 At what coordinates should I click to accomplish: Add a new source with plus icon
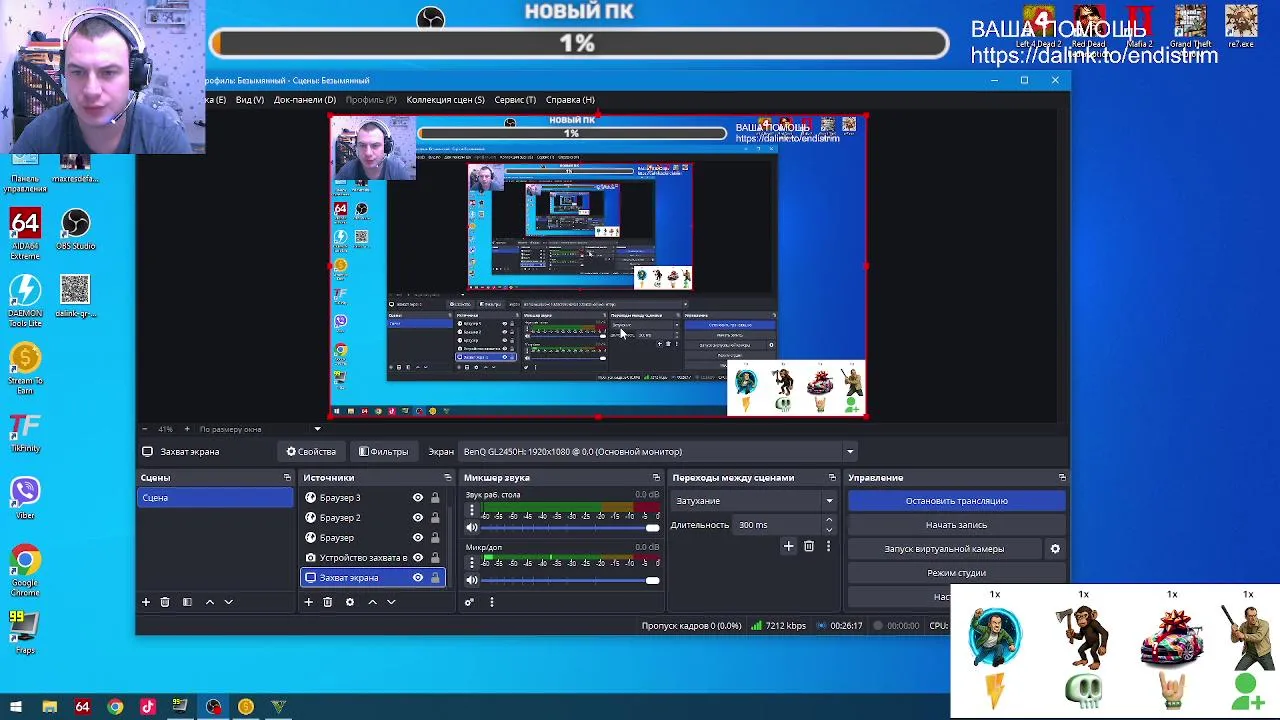[x=308, y=602]
